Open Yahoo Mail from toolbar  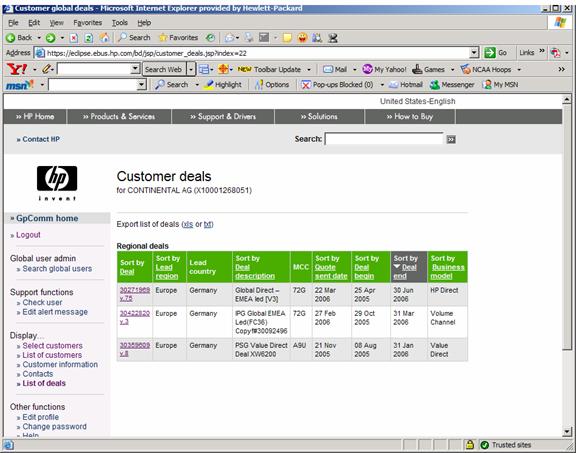click(x=335, y=69)
